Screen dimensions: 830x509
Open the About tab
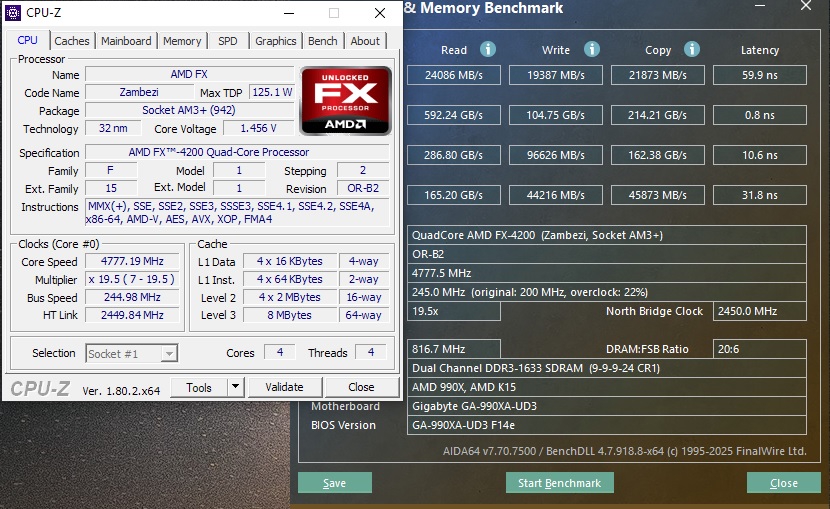365,41
